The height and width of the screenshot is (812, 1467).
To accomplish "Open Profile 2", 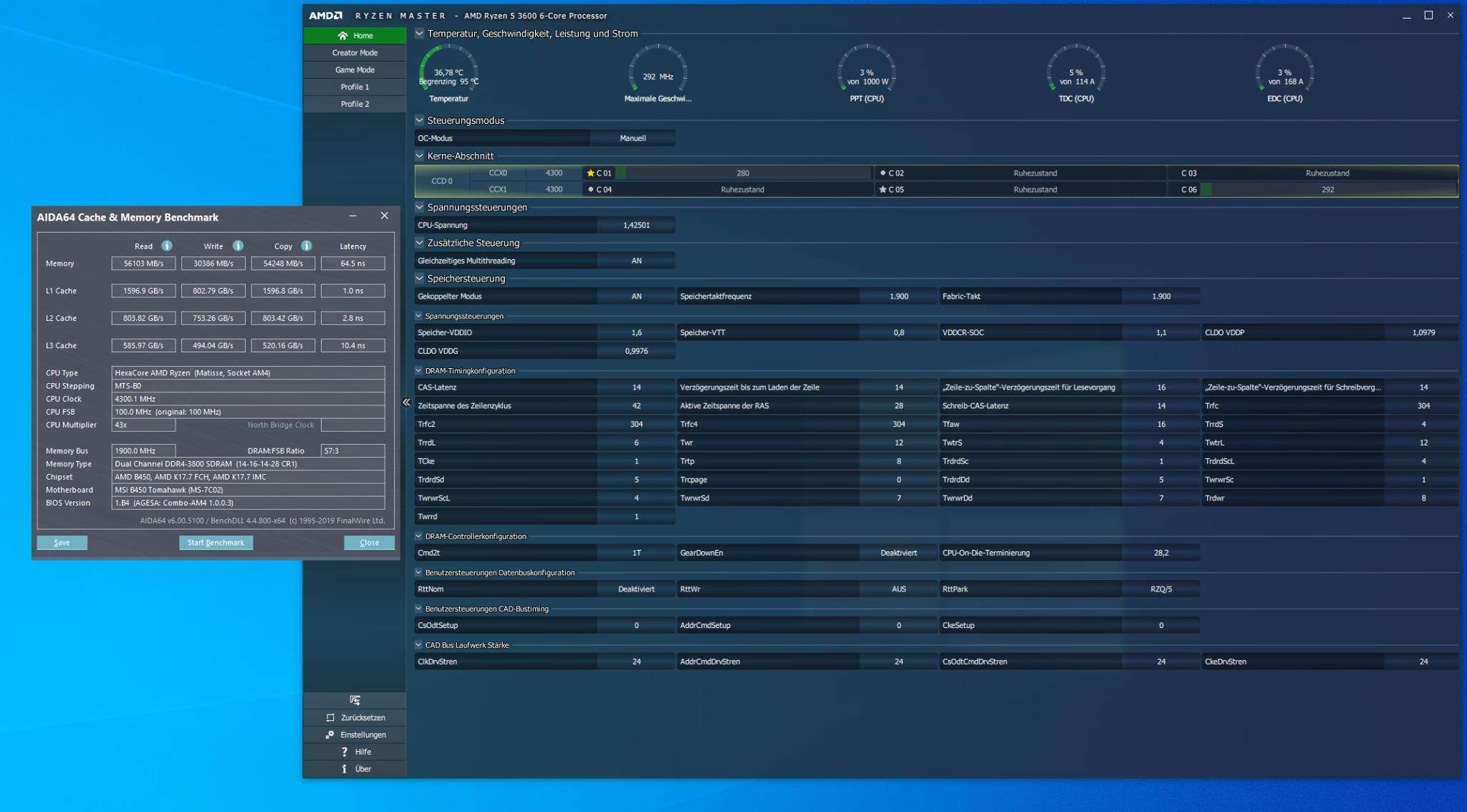I will pyautogui.click(x=355, y=105).
